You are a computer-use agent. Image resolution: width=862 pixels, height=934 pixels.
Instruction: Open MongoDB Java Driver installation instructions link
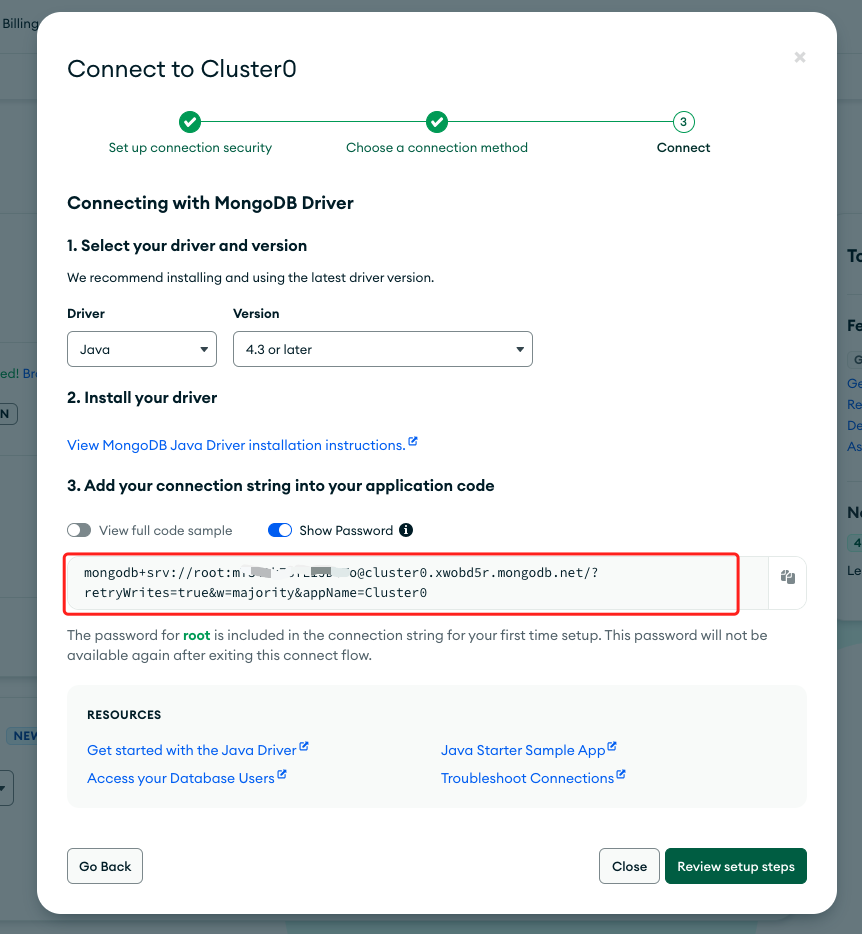(236, 445)
